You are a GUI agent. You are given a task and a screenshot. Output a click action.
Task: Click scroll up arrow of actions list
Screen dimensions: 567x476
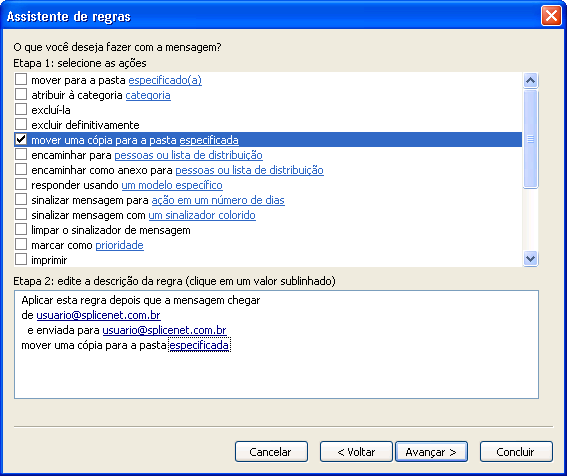pos(530,80)
